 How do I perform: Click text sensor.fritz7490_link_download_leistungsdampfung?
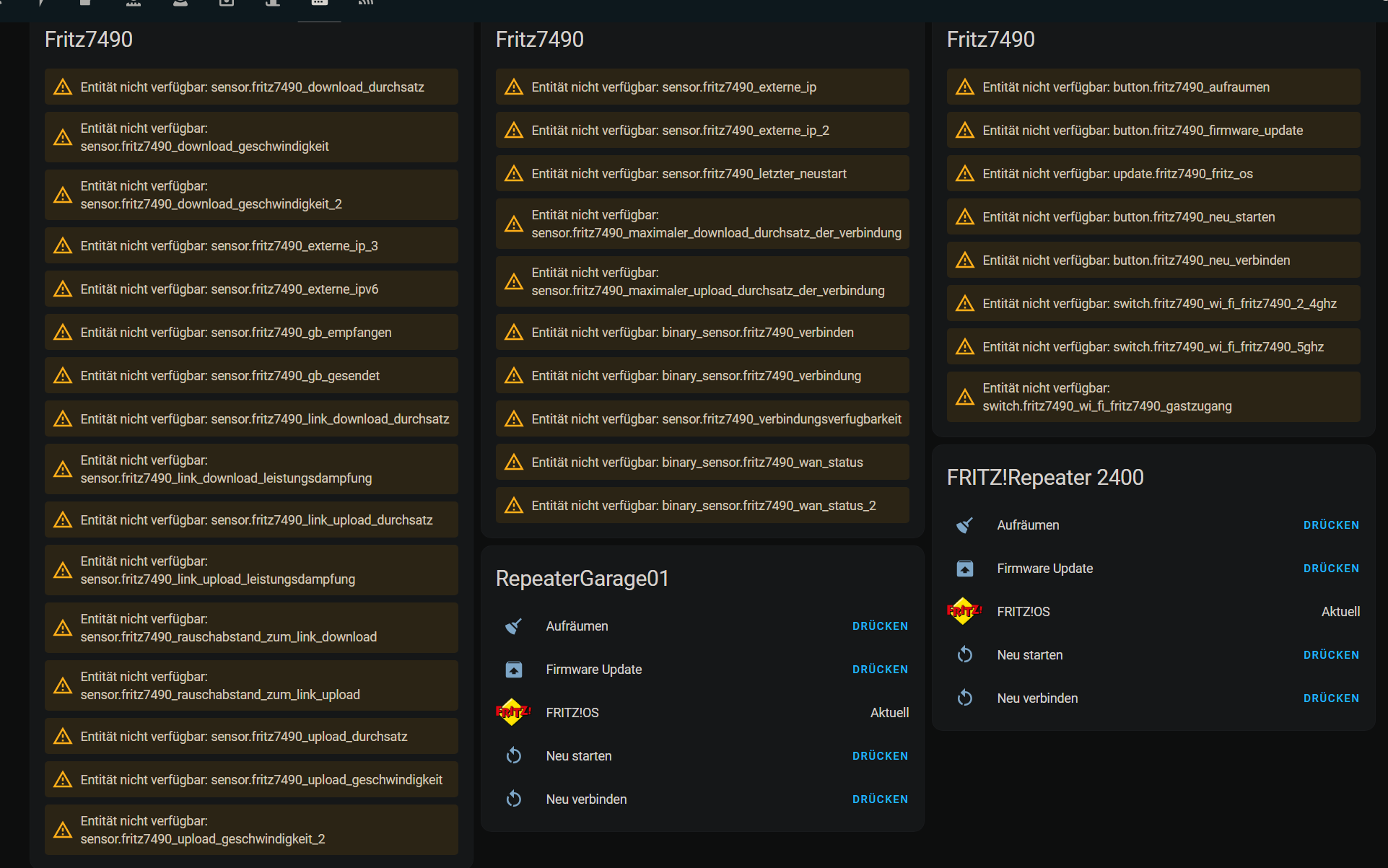(x=227, y=478)
